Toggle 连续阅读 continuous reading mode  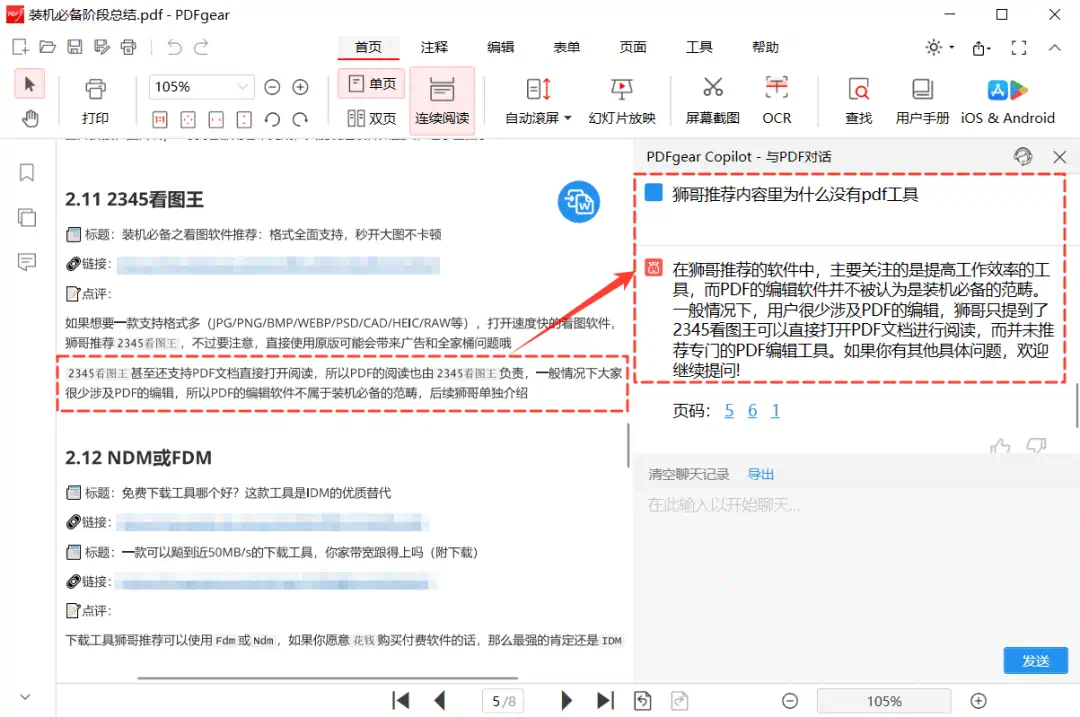pyautogui.click(x=442, y=101)
